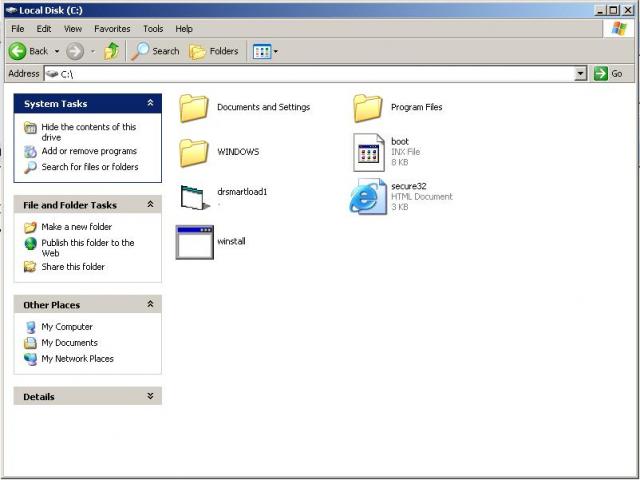The image size is (640, 480).
Task: Open My Computer from Other Places
Action: point(67,327)
